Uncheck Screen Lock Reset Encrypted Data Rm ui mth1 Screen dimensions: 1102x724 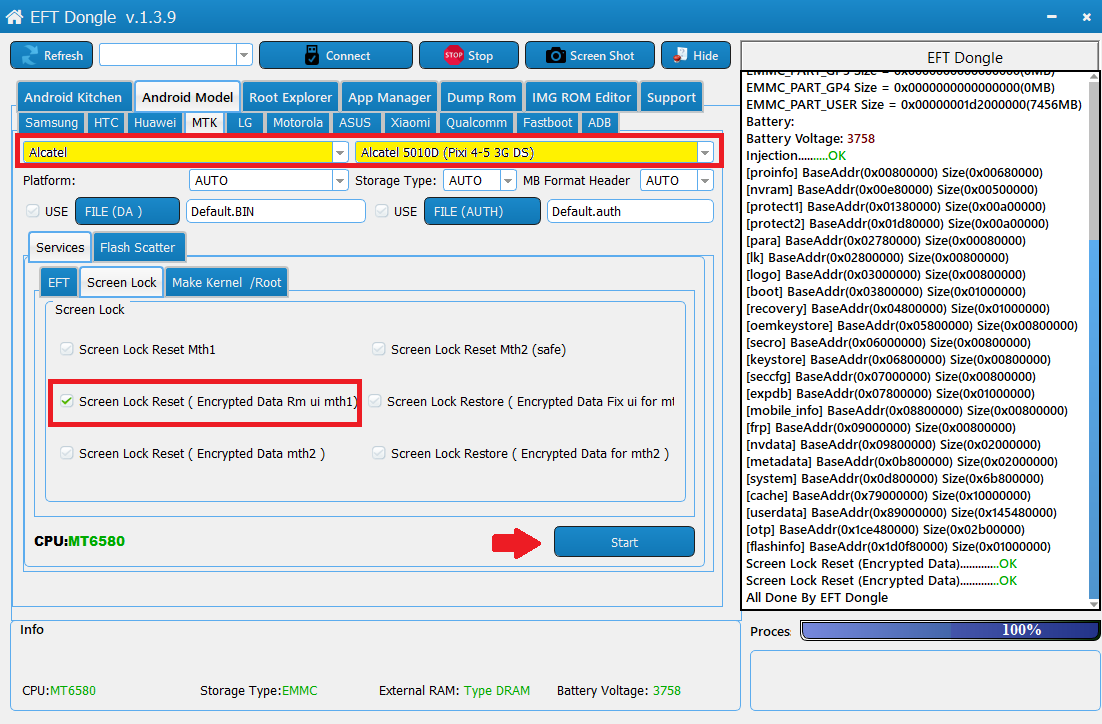tap(67, 401)
